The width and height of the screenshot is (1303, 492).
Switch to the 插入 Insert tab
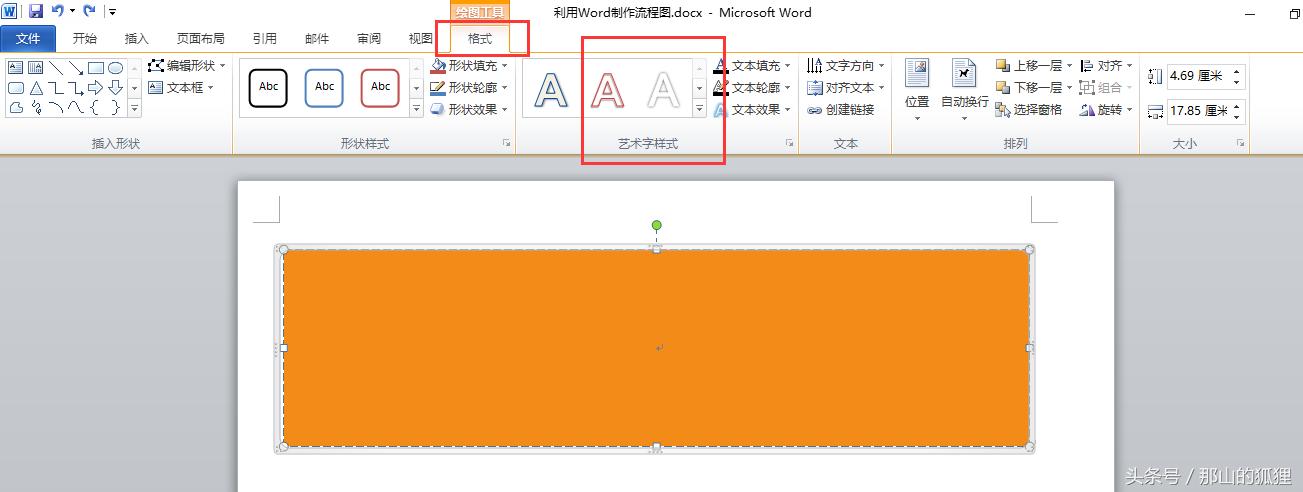pos(137,39)
